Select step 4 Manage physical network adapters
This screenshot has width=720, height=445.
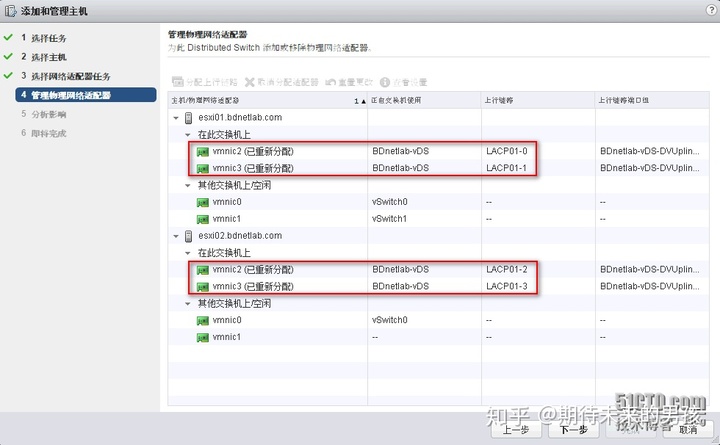pyautogui.click(x=86, y=95)
